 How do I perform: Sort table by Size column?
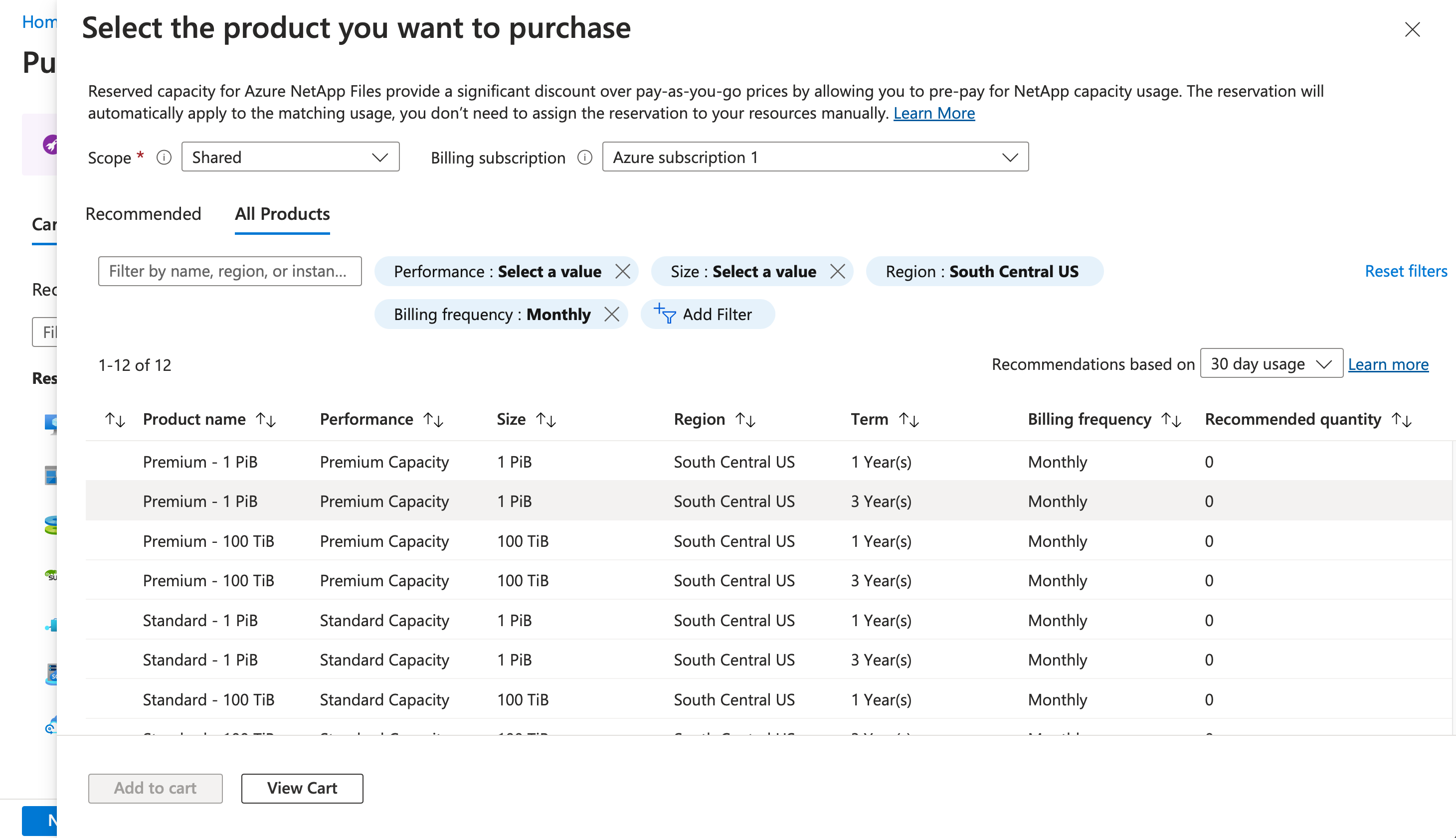[546, 420]
